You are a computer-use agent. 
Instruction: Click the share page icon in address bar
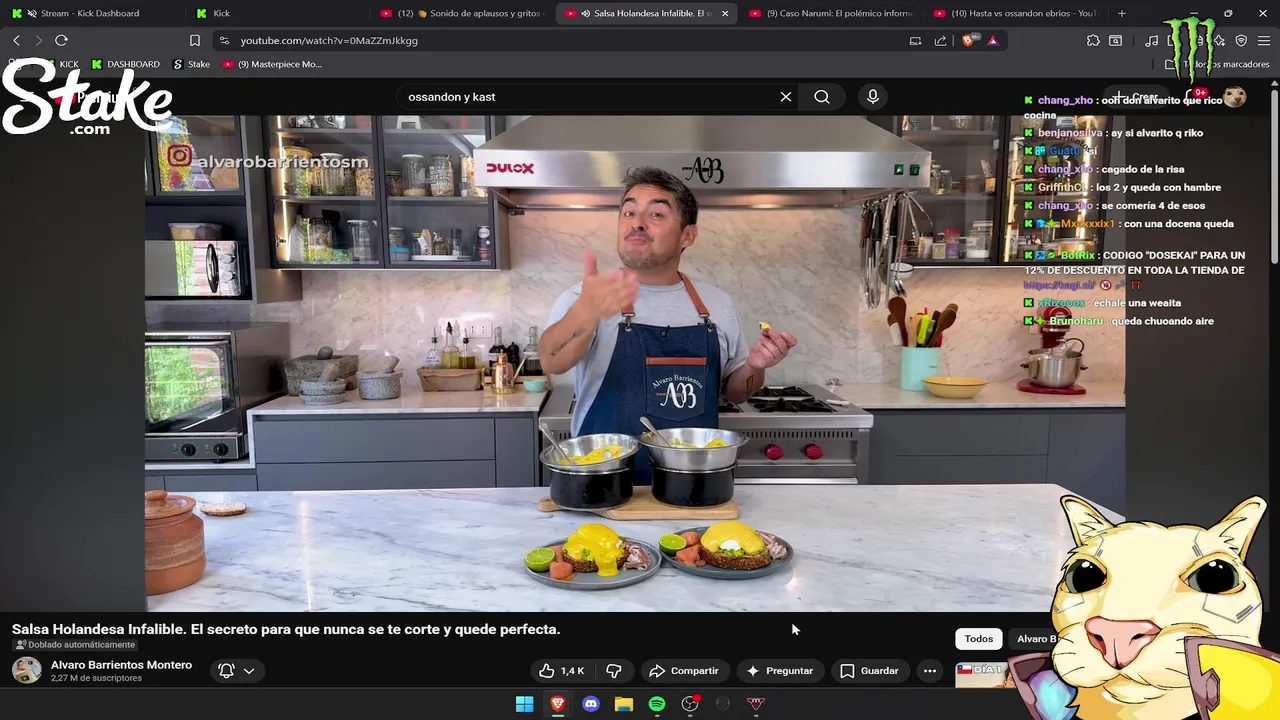click(x=940, y=41)
